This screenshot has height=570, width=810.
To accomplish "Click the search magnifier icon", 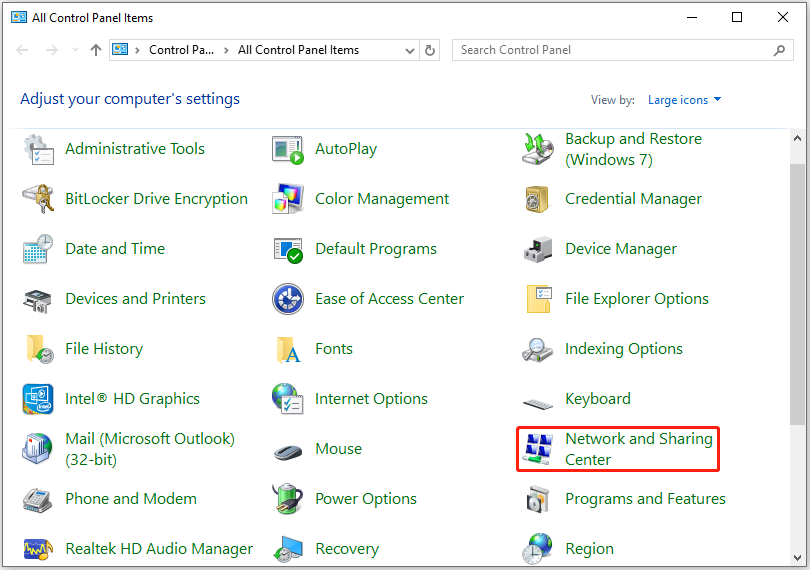I will pyautogui.click(x=780, y=50).
